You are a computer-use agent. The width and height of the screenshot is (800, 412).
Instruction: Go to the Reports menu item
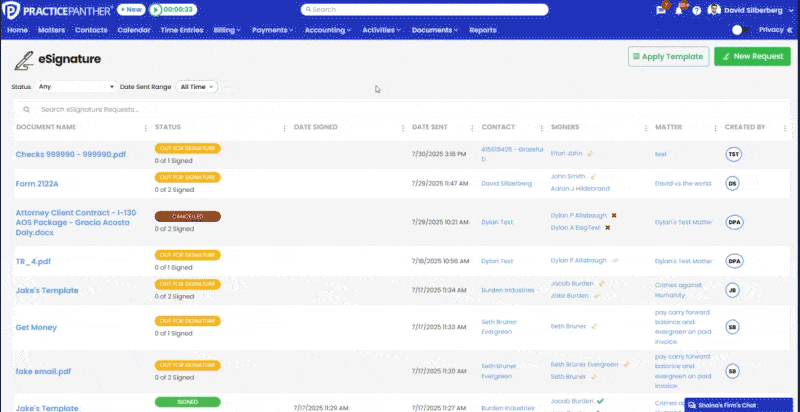point(482,30)
